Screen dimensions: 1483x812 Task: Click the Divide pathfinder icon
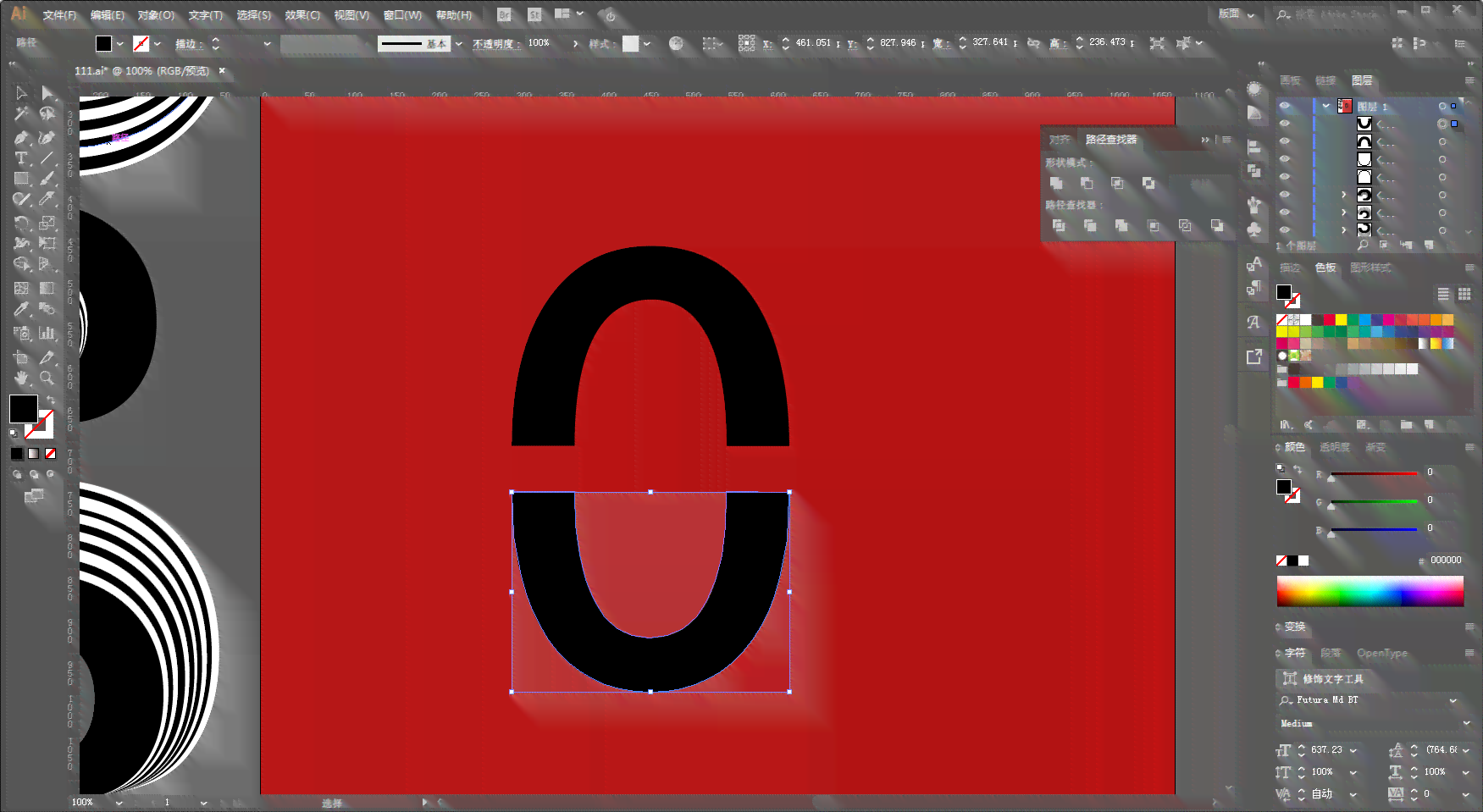1058,225
